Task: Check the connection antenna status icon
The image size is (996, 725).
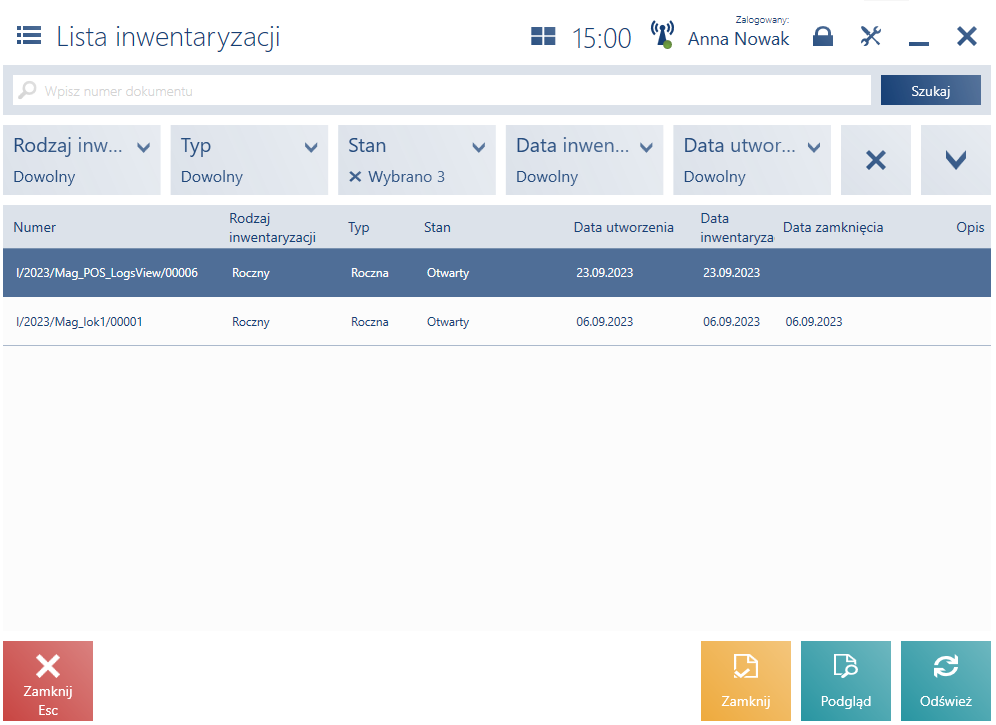Action: point(662,35)
